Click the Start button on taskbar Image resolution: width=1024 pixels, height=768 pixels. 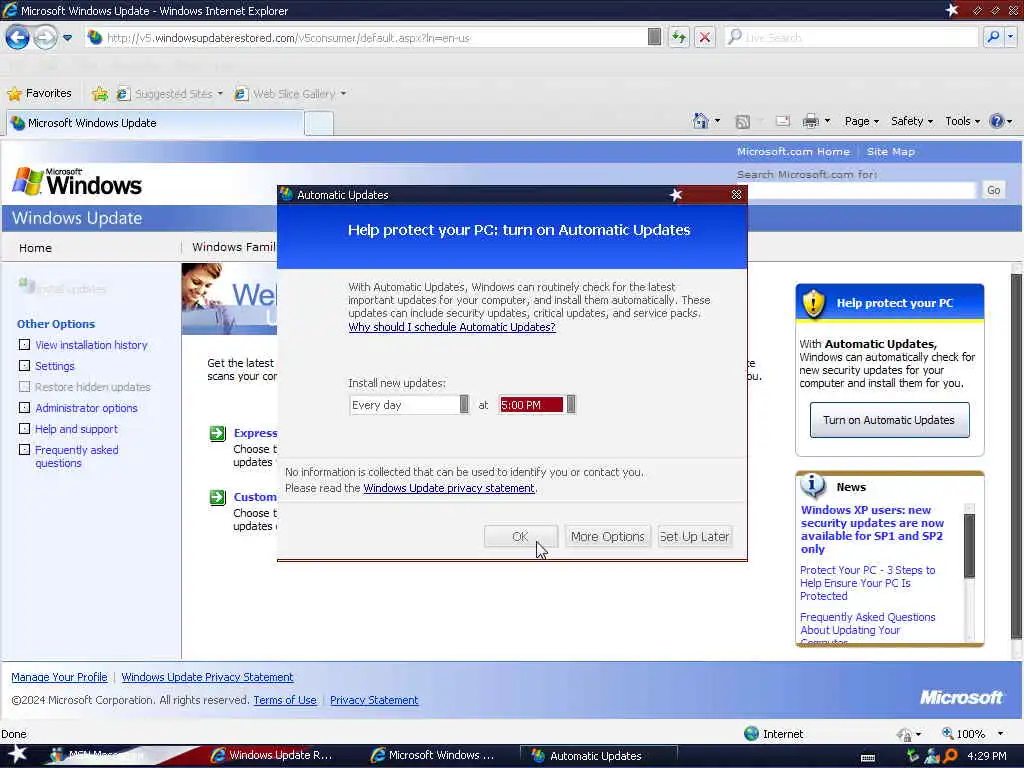click(x=16, y=755)
